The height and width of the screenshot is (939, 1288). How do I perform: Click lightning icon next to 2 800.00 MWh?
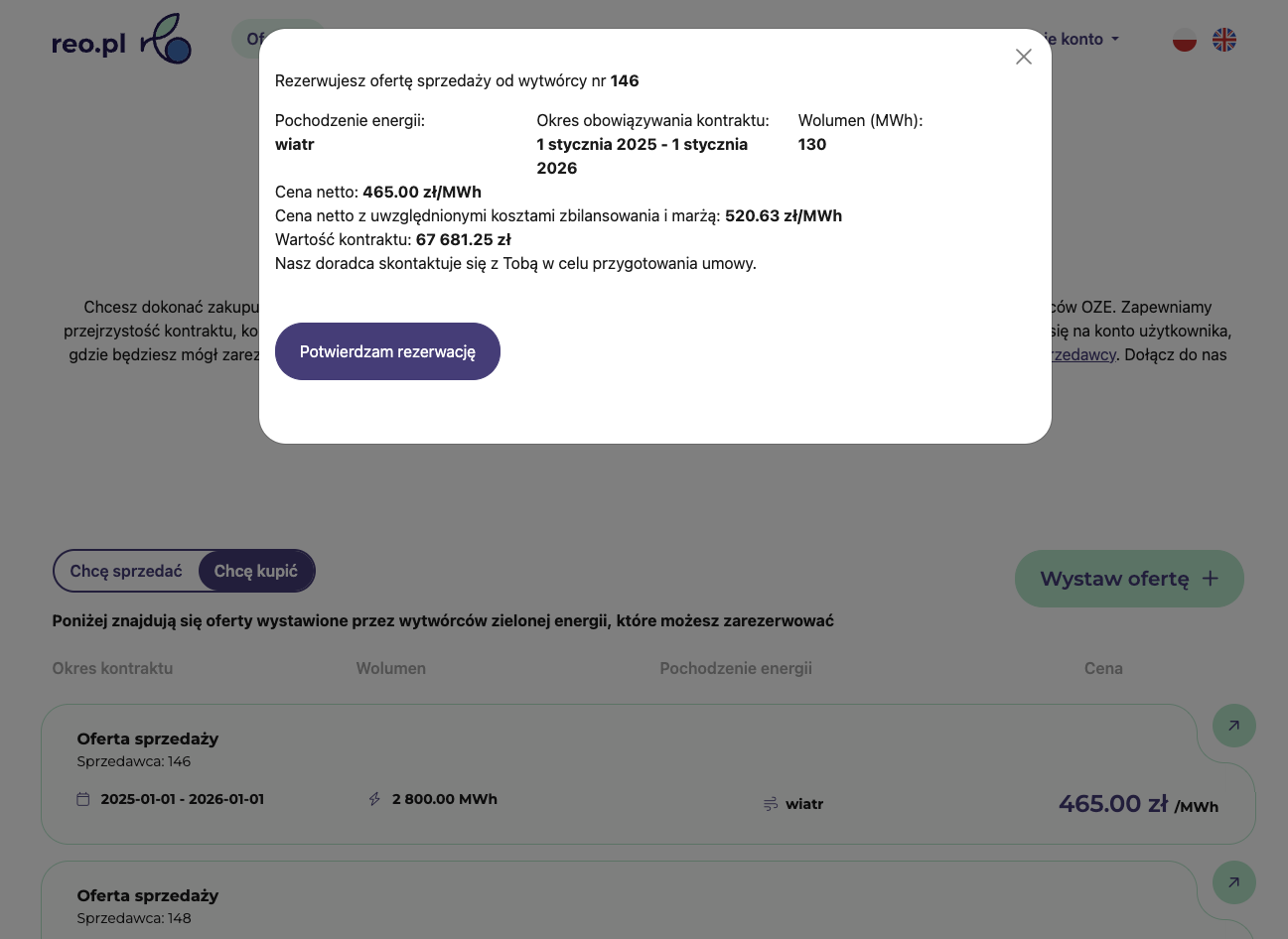374,799
